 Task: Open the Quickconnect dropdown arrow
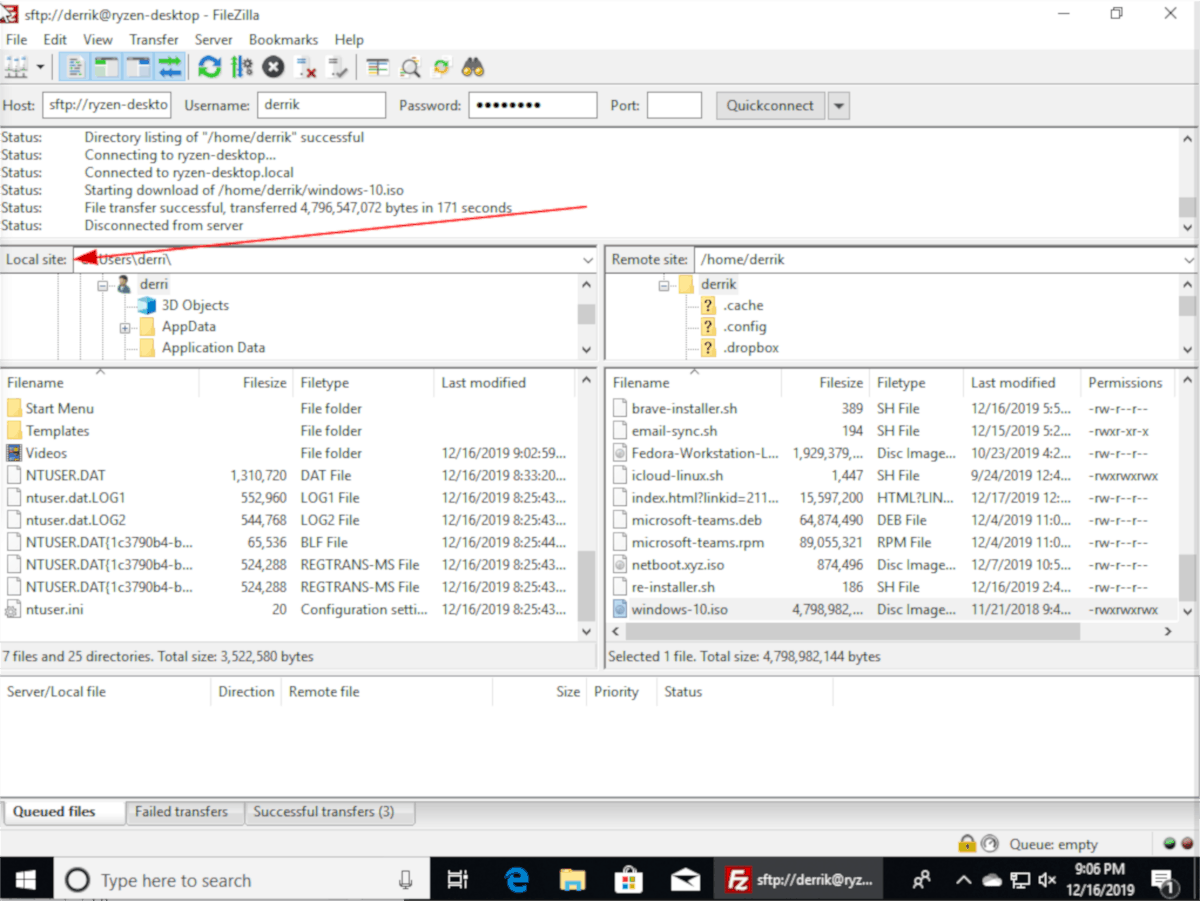838,104
